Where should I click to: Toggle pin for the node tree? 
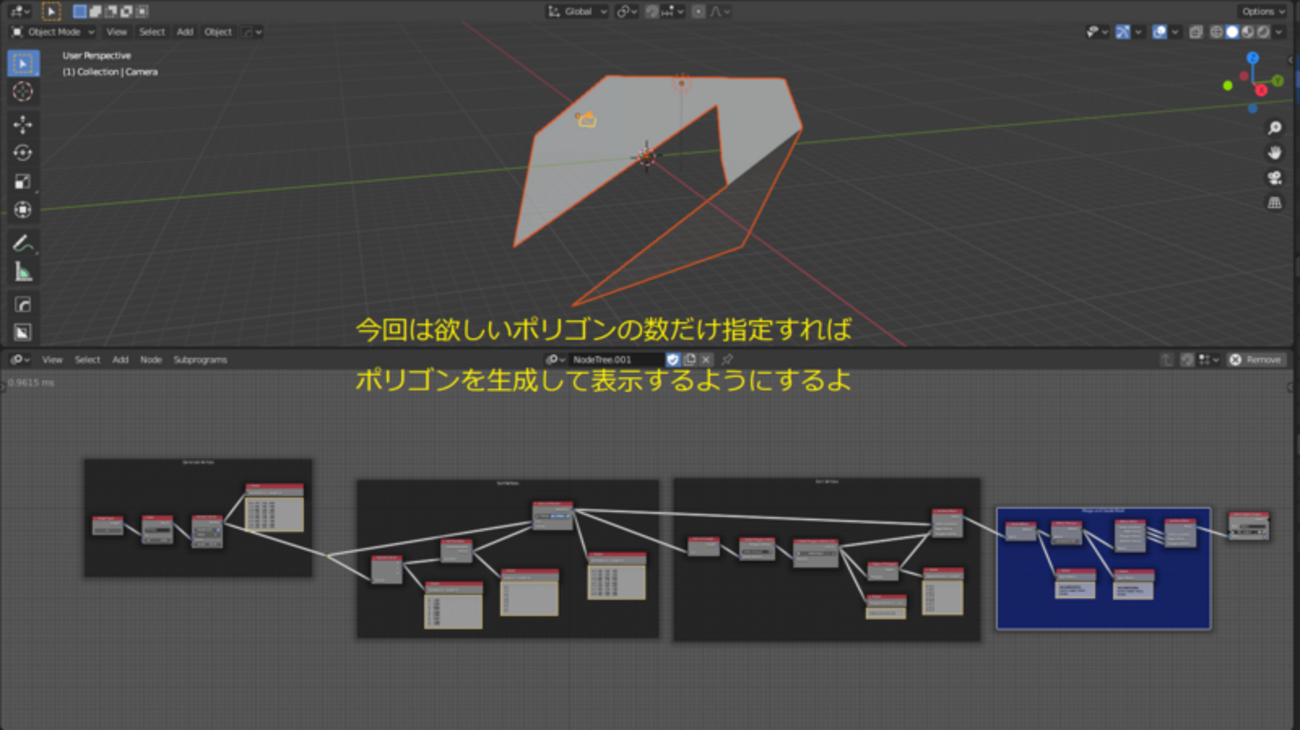pos(727,360)
